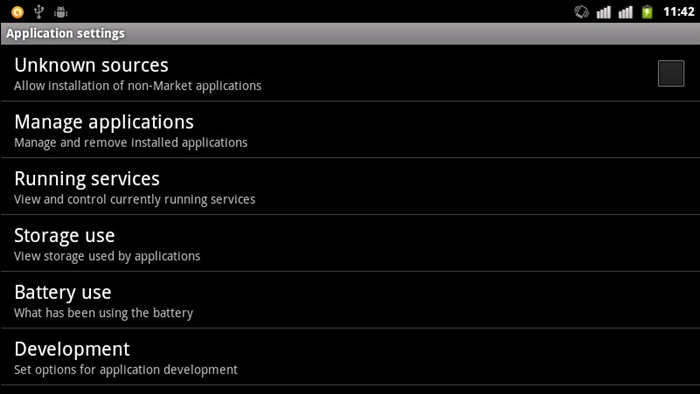Open Manage applications
This screenshot has width=700, height=394.
350,130
